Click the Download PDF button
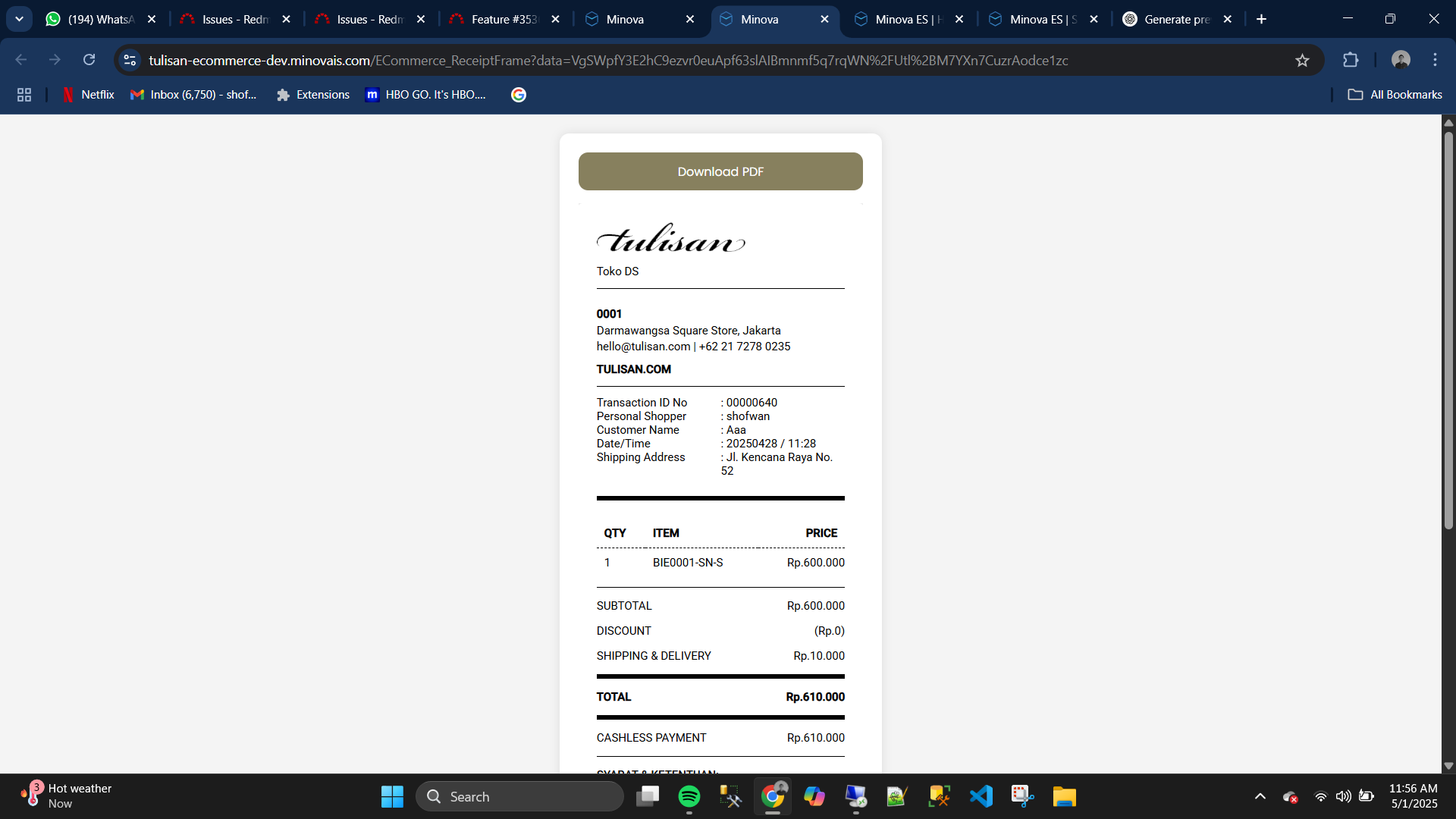The width and height of the screenshot is (1456, 819). tap(720, 171)
